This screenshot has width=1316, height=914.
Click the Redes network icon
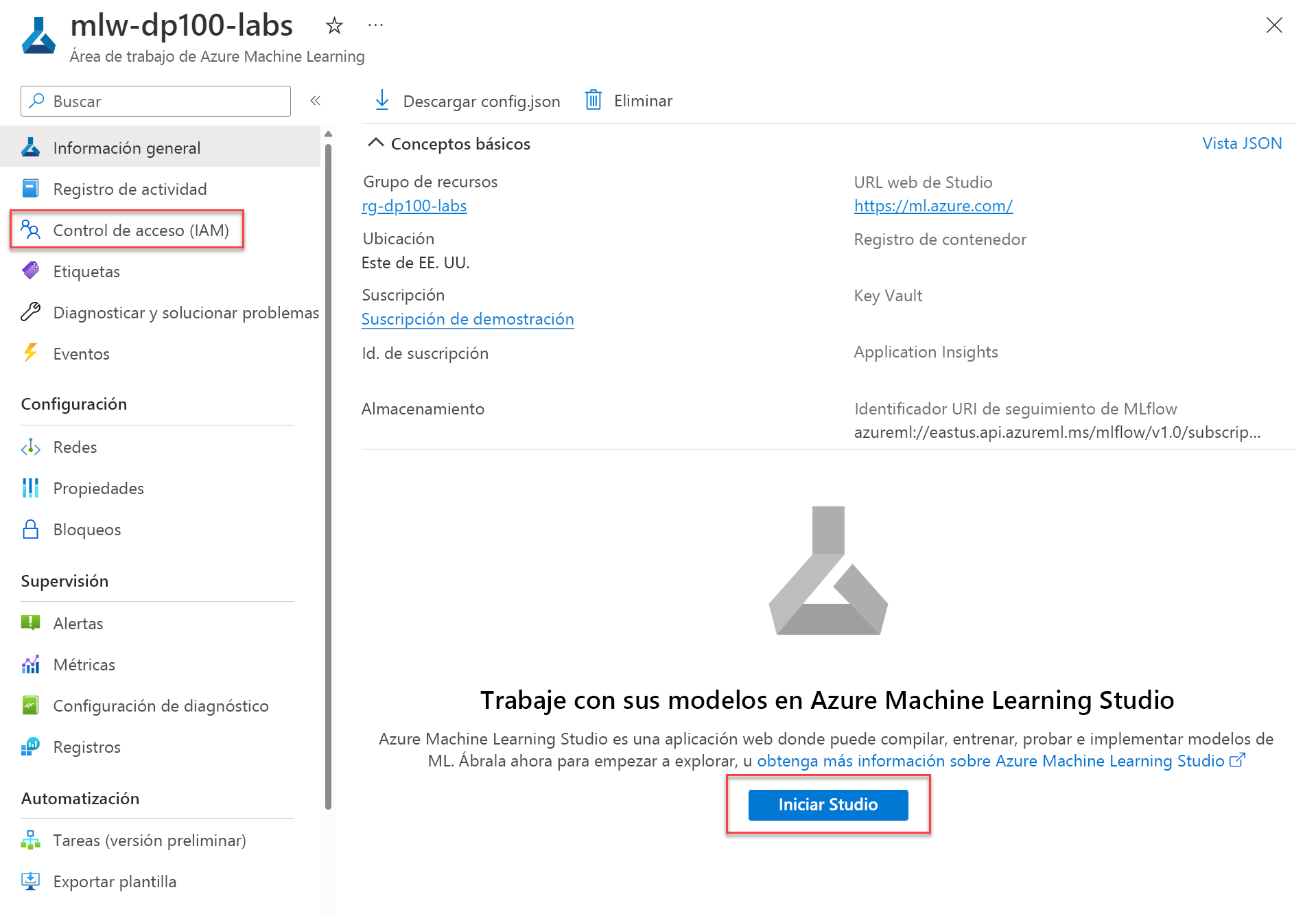[x=31, y=447]
